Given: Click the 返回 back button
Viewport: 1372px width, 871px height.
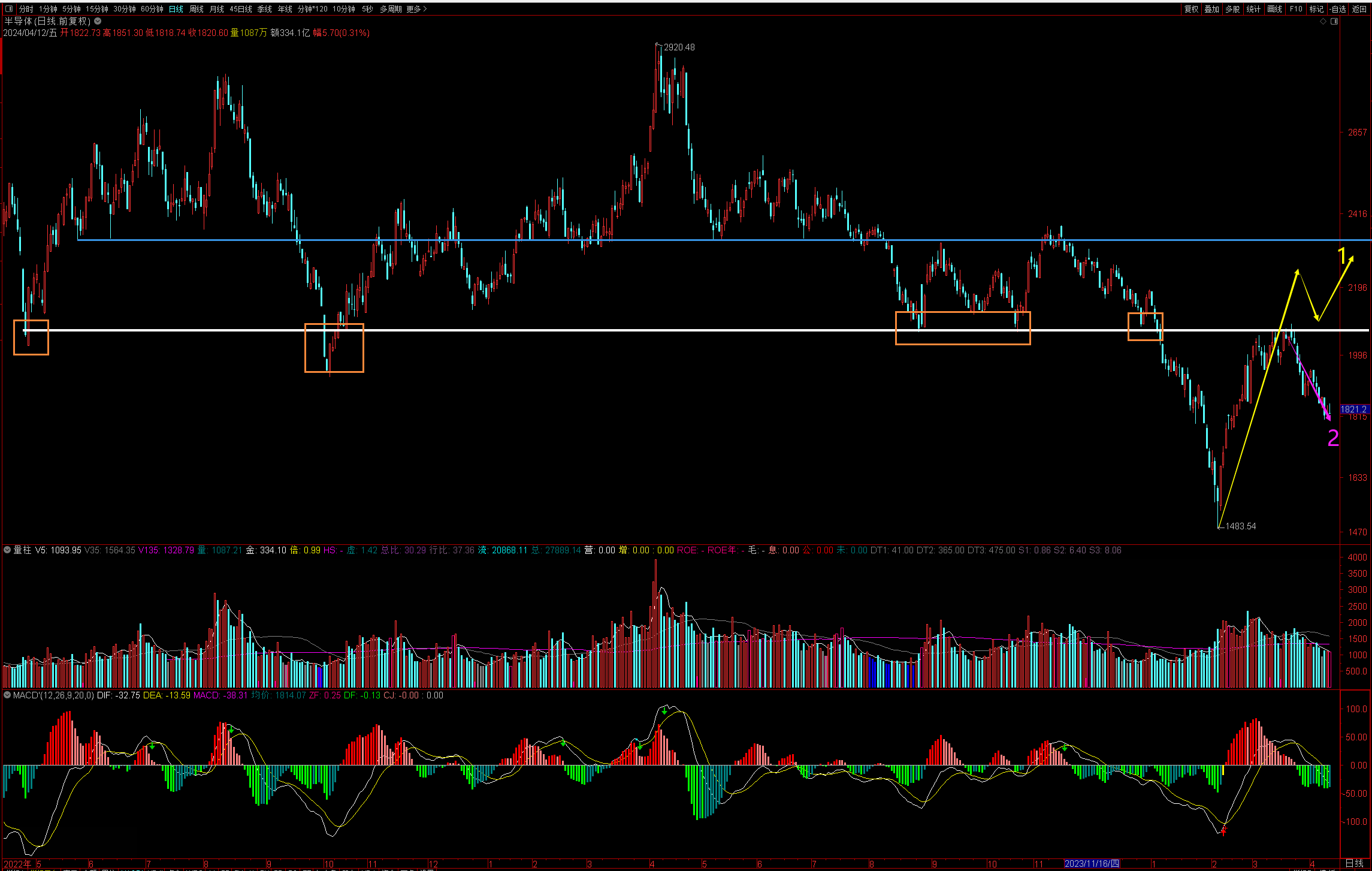Looking at the screenshot, I should [1359, 9].
